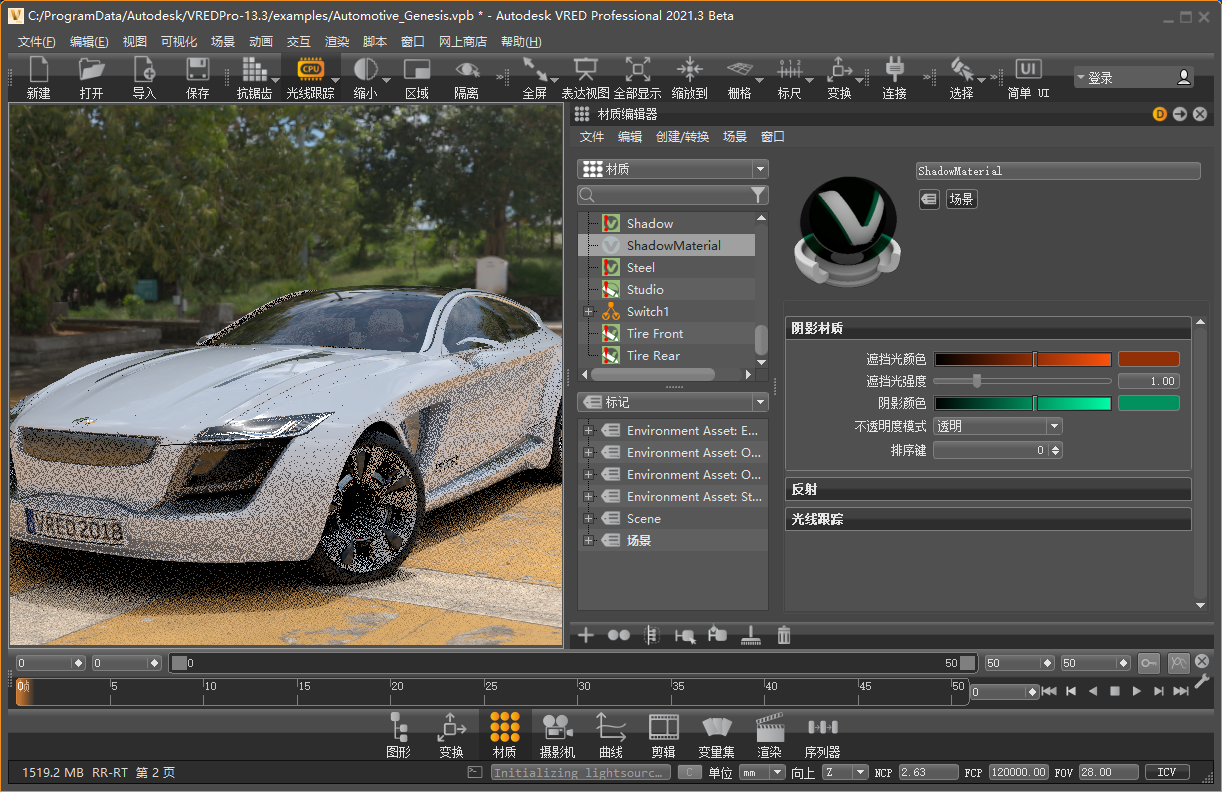Screen dimensions: 1222x792
Task: Click the Scene (场景) tag button
Action: point(960,199)
